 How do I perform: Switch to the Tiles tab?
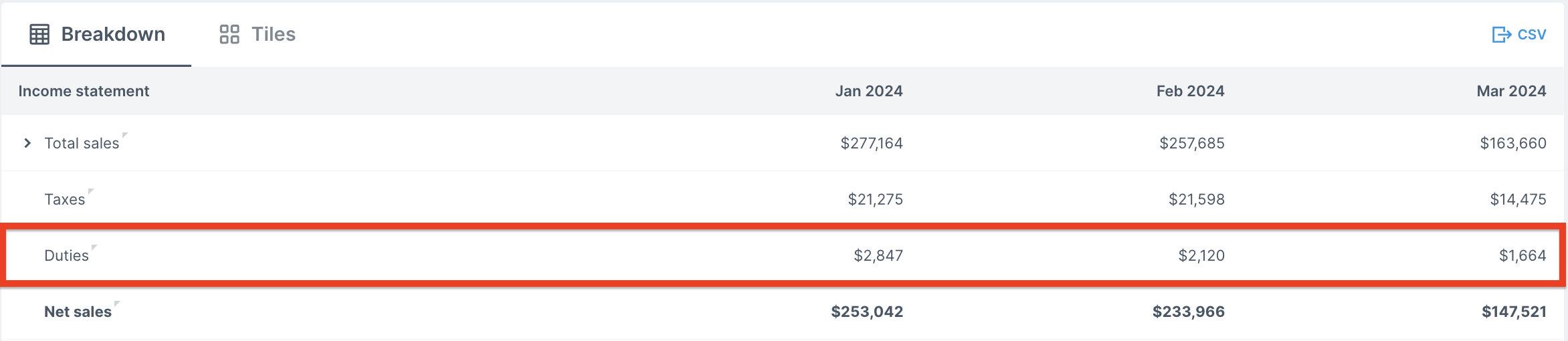coord(258,34)
